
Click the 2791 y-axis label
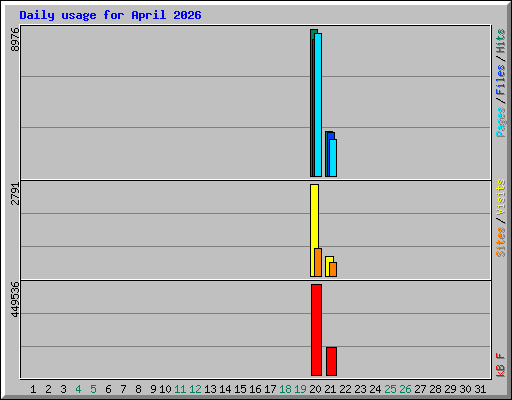pyautogui.click(x=15, y=194)
